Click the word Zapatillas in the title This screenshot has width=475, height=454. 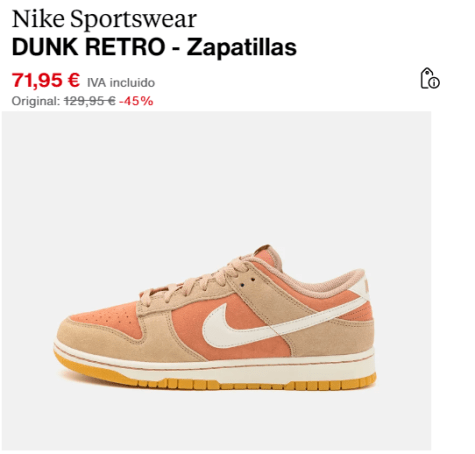(x=242, y=47)
